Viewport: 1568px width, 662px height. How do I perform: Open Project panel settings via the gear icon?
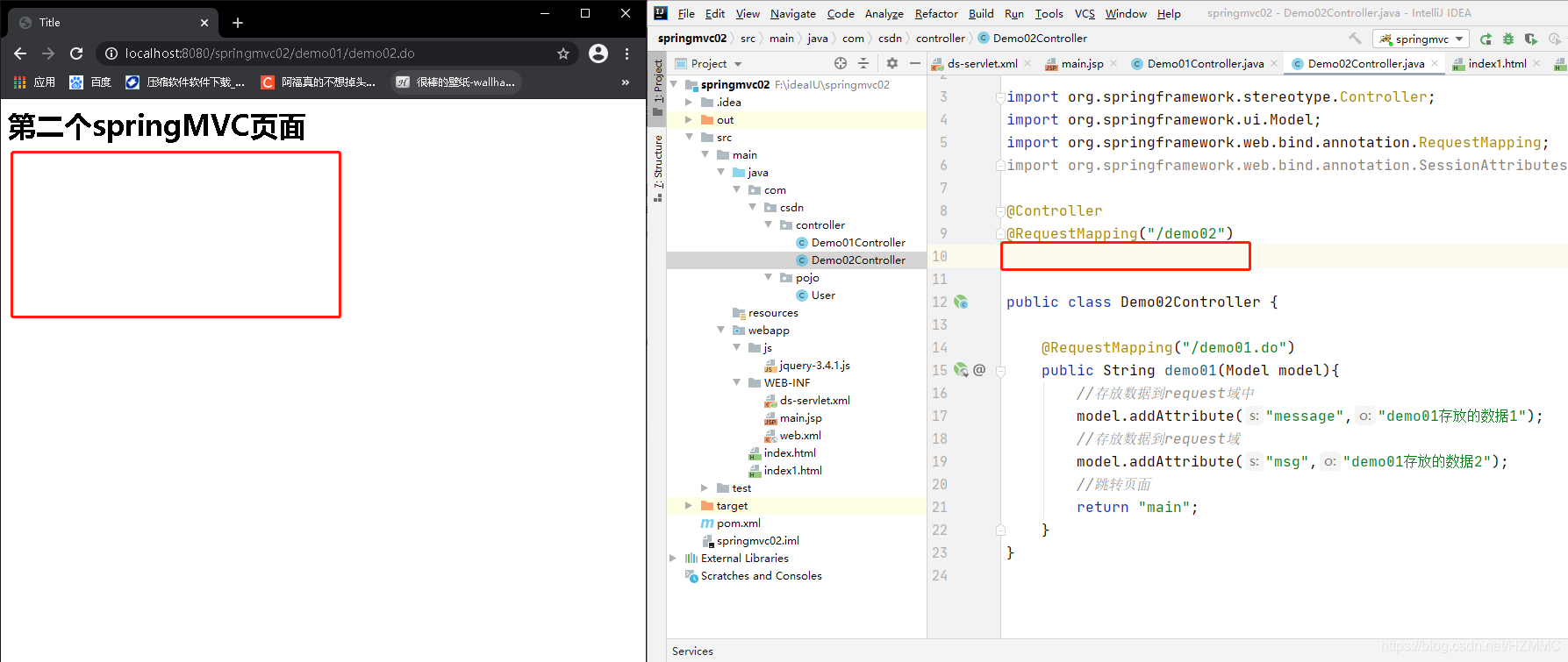click(x=892, y=63)
